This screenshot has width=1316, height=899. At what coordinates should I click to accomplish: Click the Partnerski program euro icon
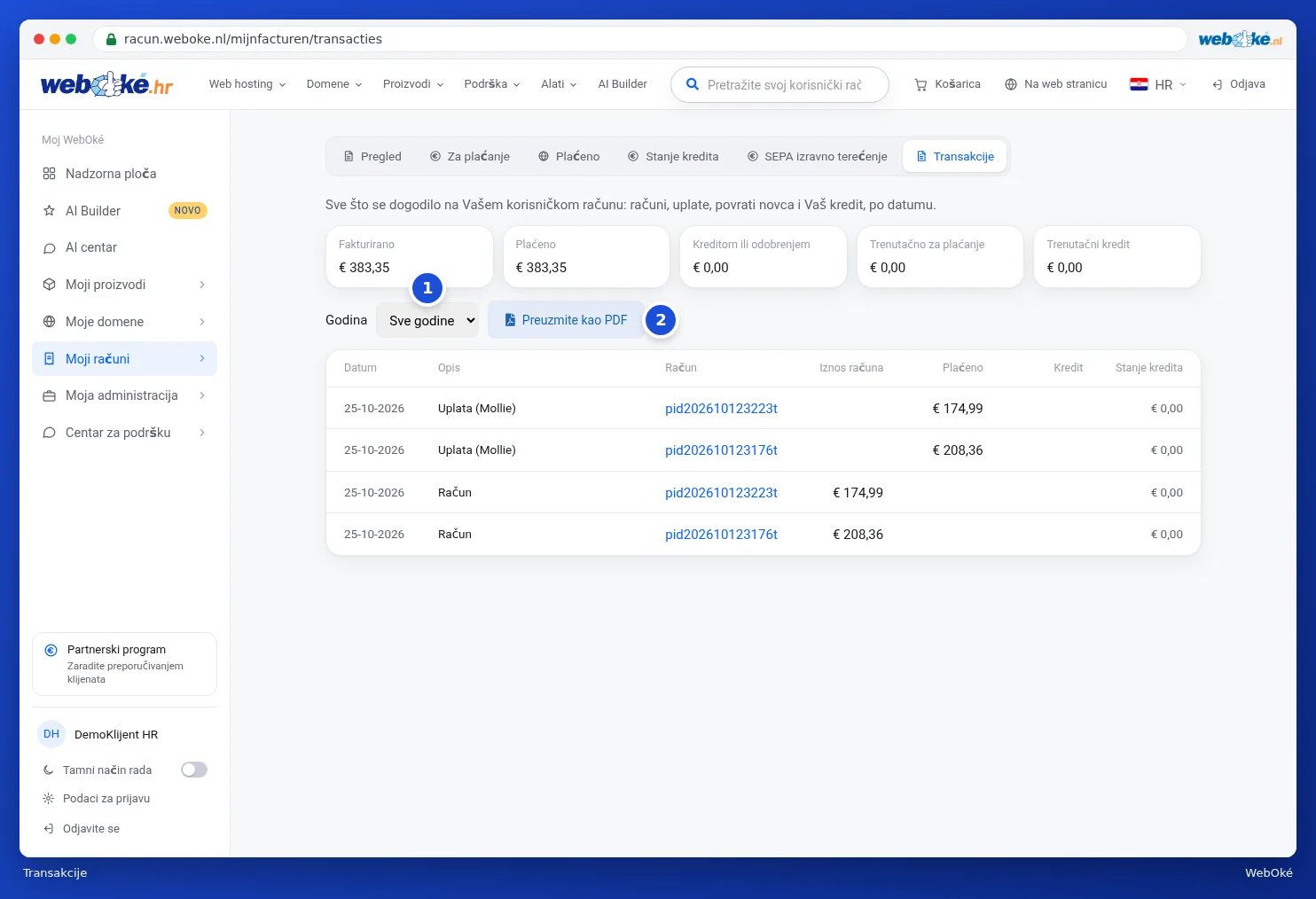click(x=51, y=650)
